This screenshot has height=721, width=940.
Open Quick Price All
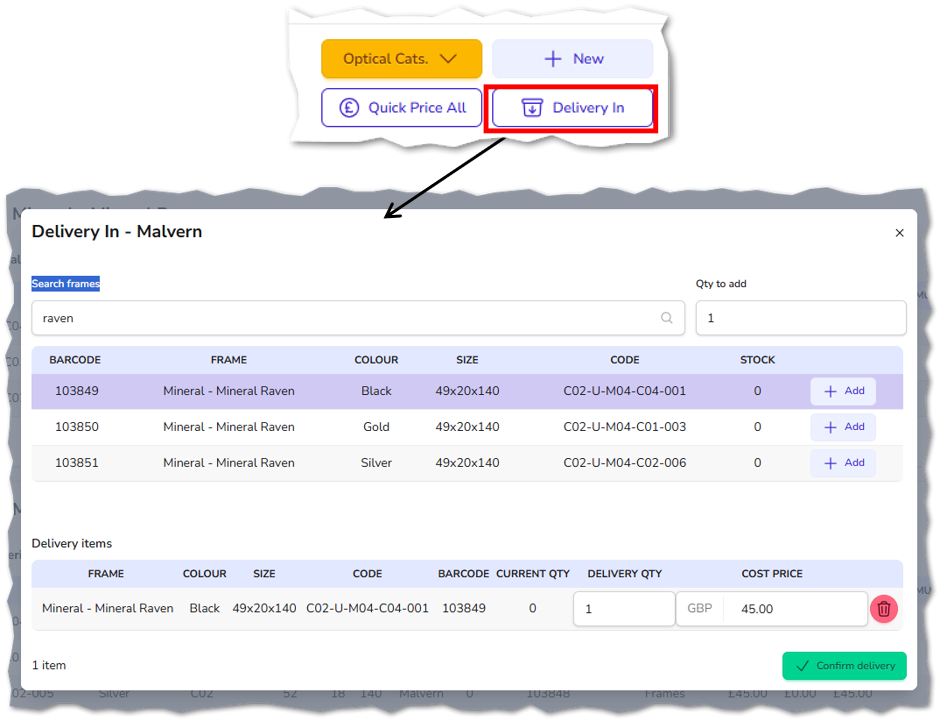pos(401,108)
